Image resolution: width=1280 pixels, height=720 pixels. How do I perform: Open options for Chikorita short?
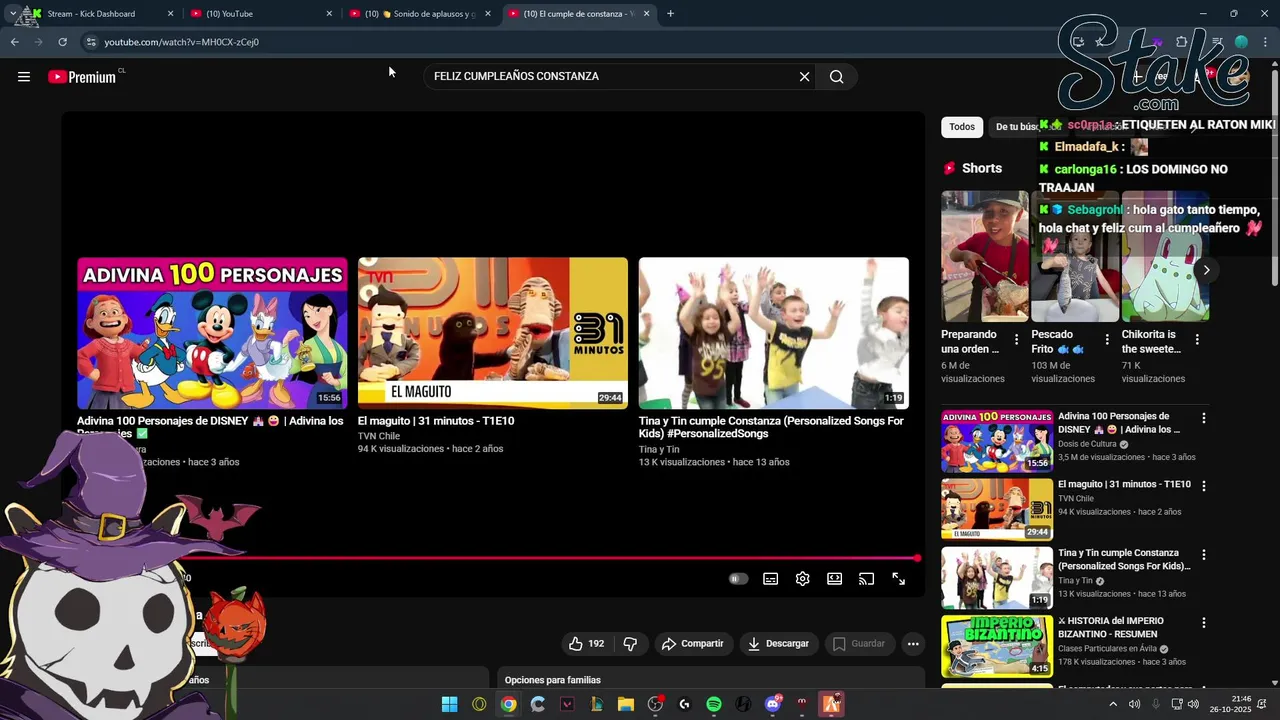pyautogui.click(x=1197, y=340)
